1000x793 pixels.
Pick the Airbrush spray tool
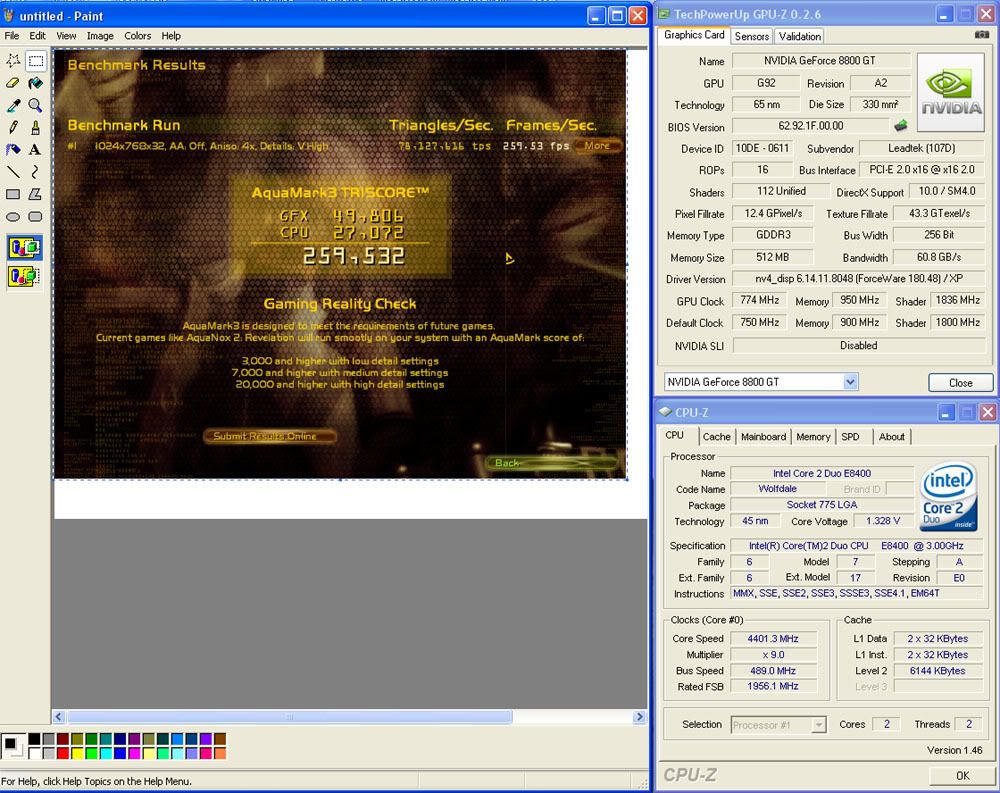(x=13, y=150)
